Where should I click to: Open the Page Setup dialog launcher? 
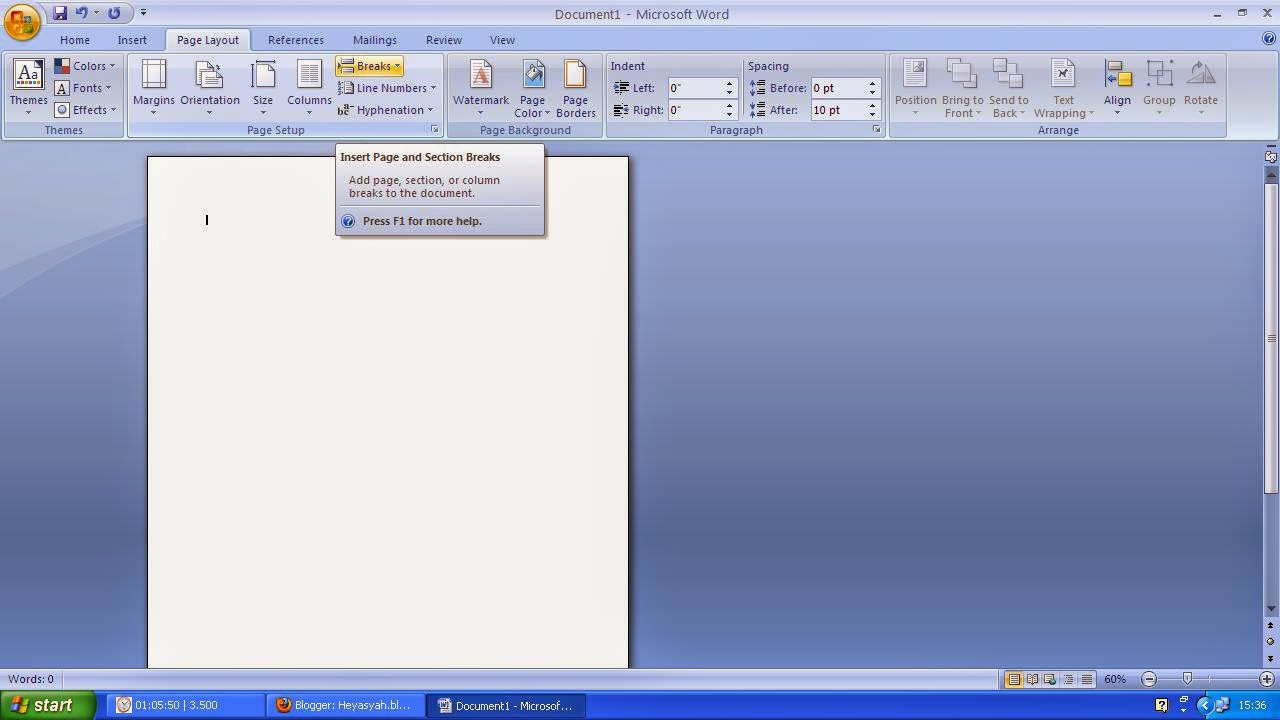(x=435, y=129)
